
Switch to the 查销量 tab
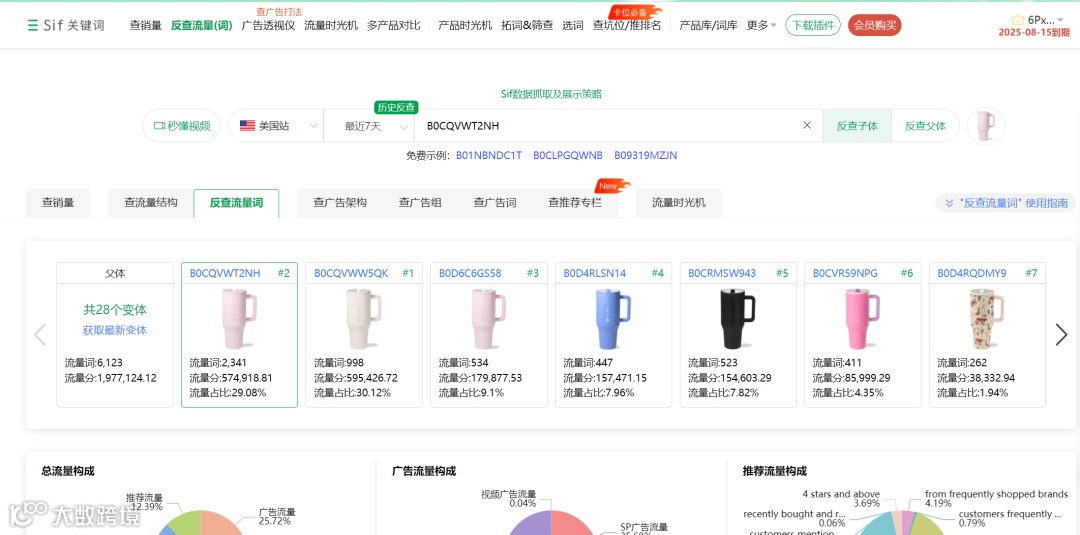(x=58, y=203)
